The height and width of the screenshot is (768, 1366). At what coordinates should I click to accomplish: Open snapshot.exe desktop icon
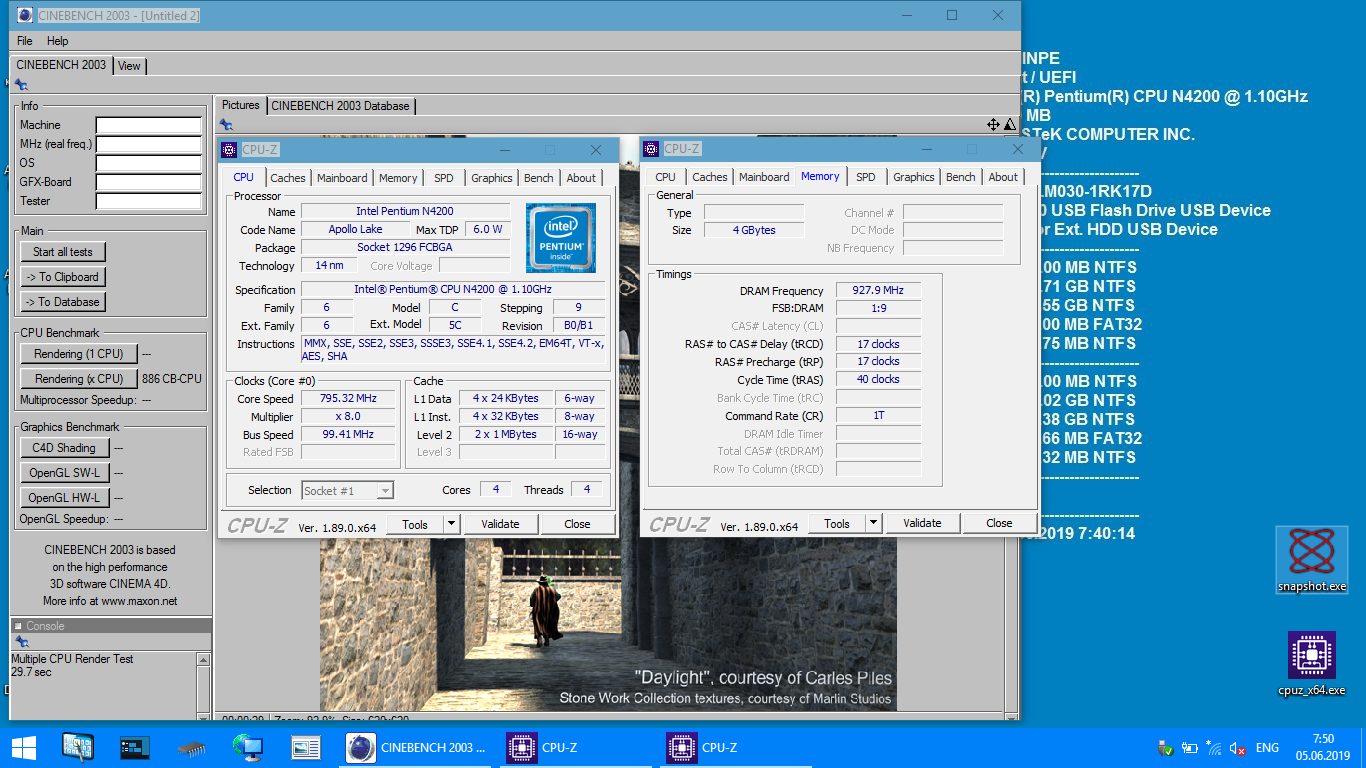pyautogui.click(x=1312, y=560)
